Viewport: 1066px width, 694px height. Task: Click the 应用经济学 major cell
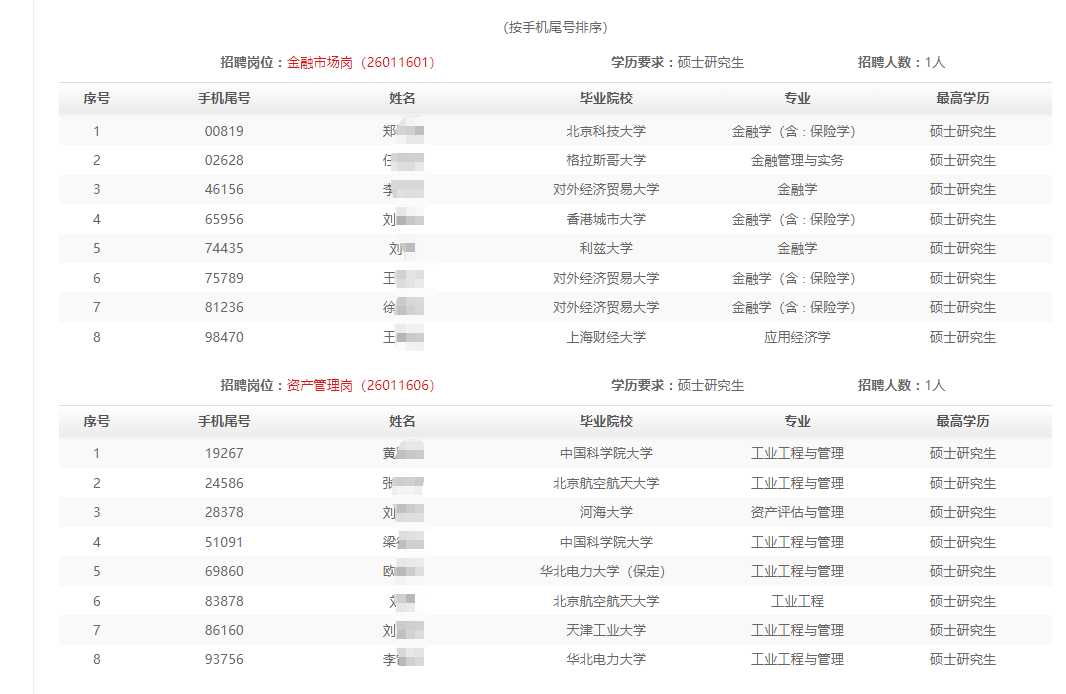pos(797,337)
